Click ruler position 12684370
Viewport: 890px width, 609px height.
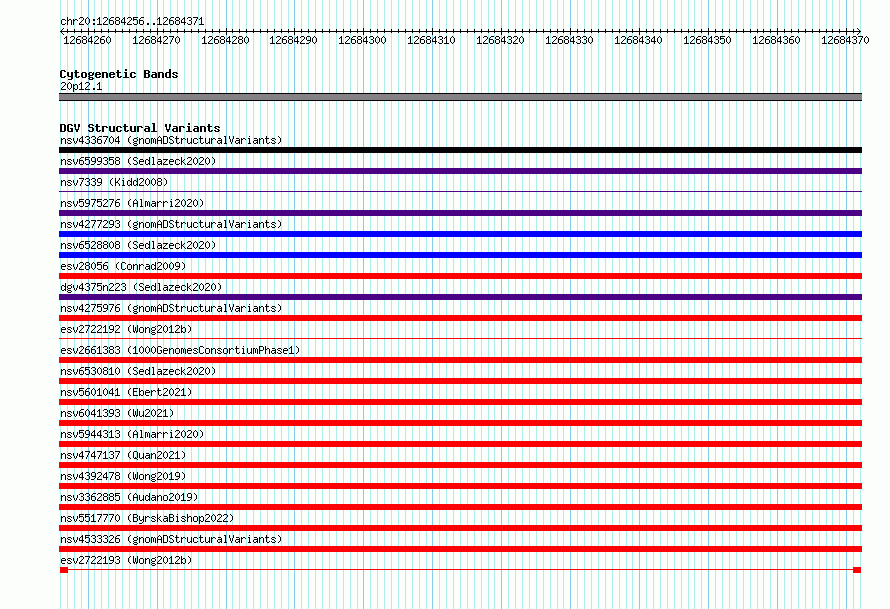point(845,40)
